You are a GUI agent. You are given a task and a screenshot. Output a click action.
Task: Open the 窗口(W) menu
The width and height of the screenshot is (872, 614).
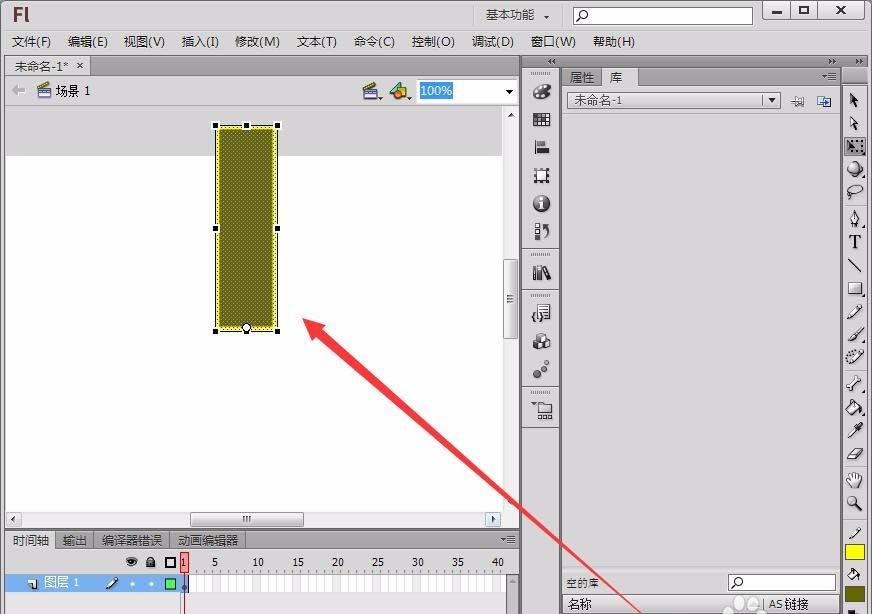tap(553, 42)
